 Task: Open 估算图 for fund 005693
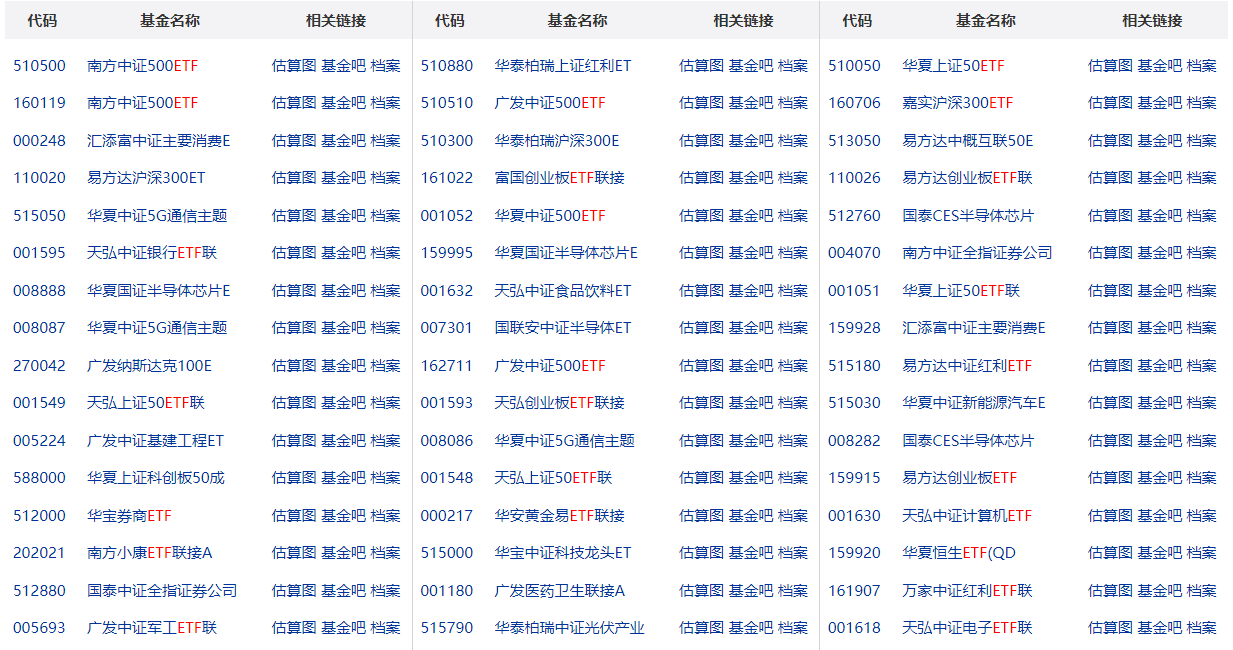point(294,628)
